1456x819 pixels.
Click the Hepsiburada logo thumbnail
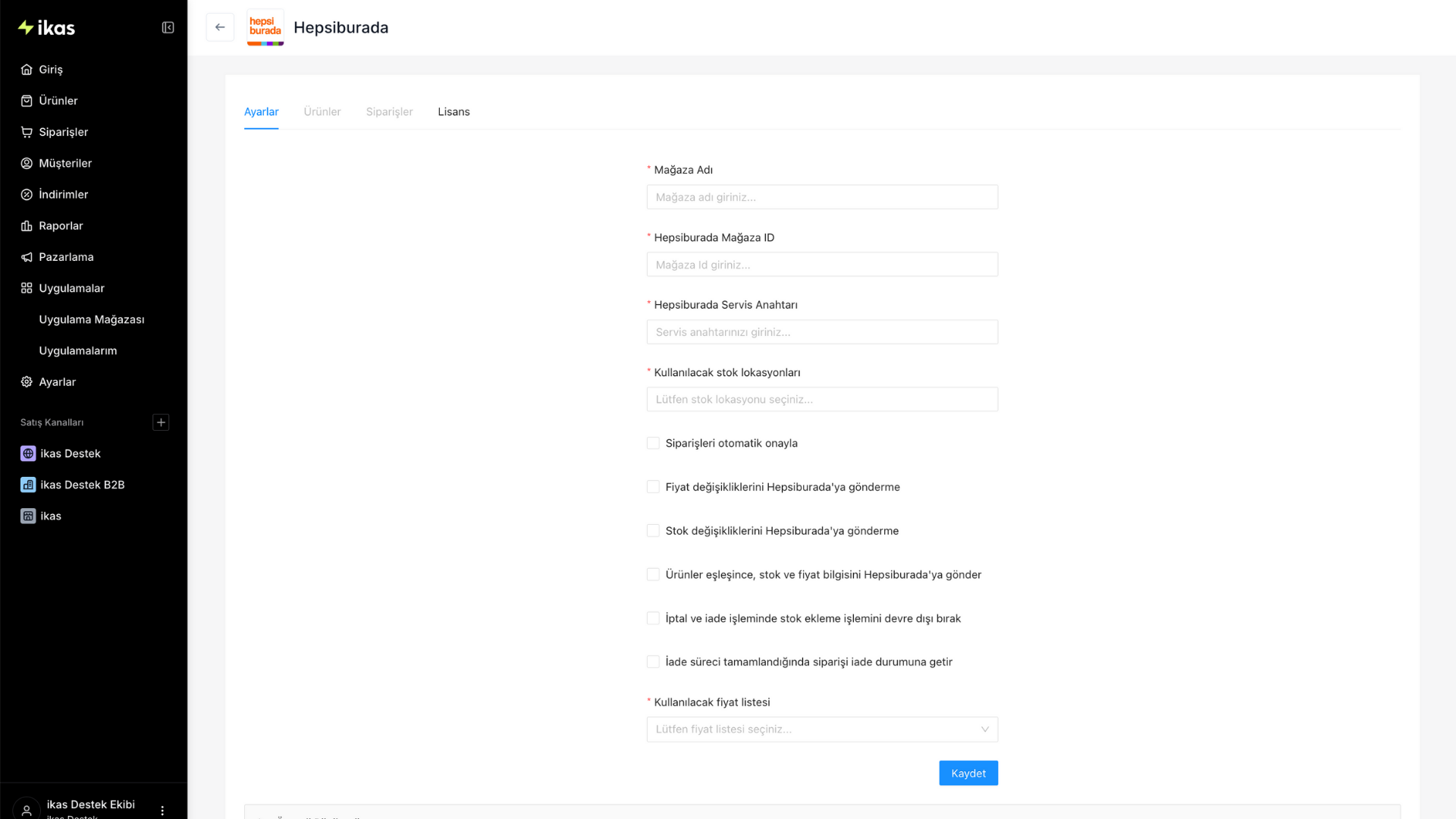(265, 27)
